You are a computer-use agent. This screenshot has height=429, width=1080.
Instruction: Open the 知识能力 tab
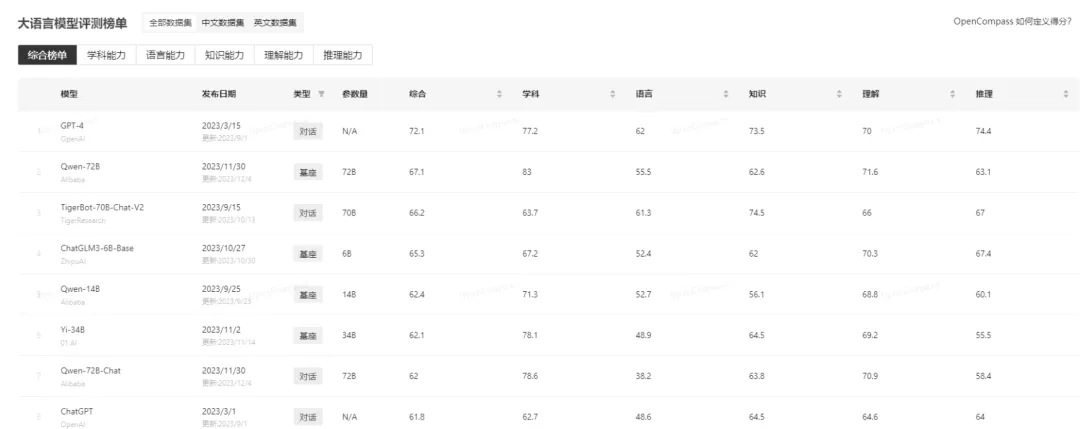click(x=225, y=55)
